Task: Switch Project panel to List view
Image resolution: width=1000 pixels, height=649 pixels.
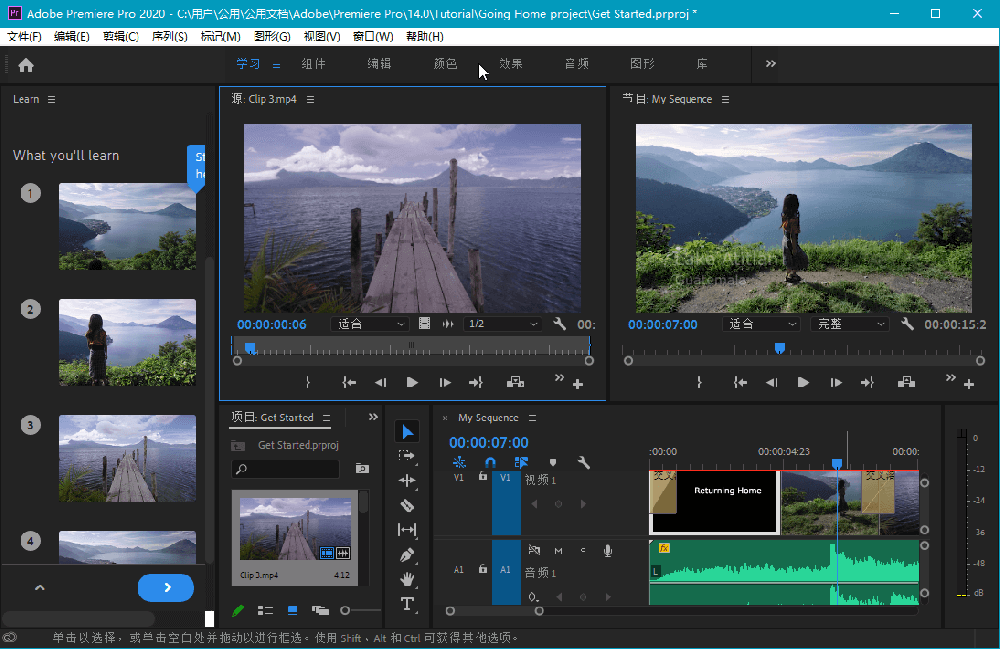Action: click(x=265, y=610)
